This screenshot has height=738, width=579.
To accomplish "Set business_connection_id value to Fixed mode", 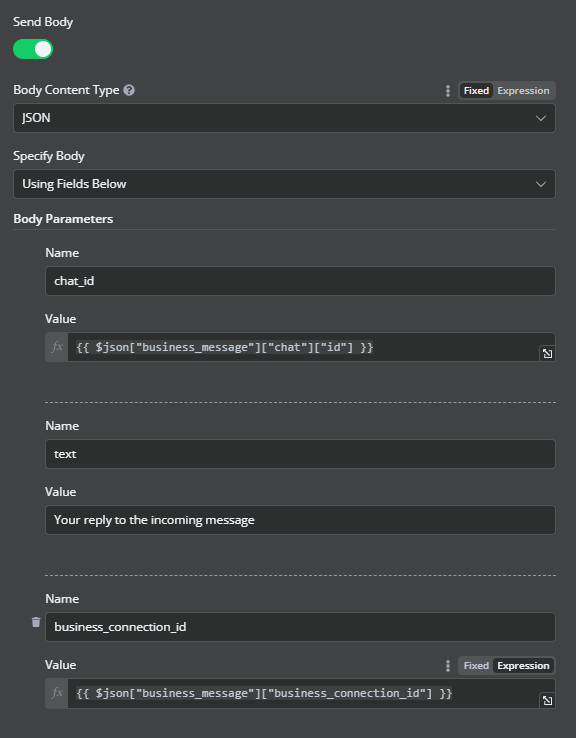I will (476, 666).
